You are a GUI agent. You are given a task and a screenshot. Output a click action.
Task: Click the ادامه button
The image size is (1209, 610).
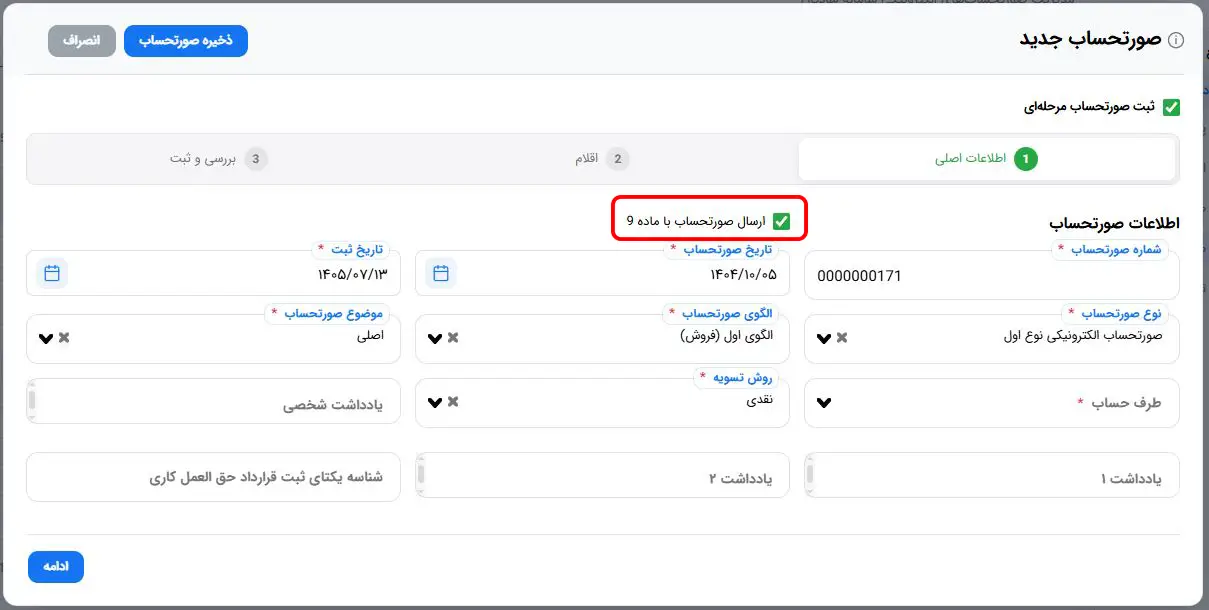56,566
